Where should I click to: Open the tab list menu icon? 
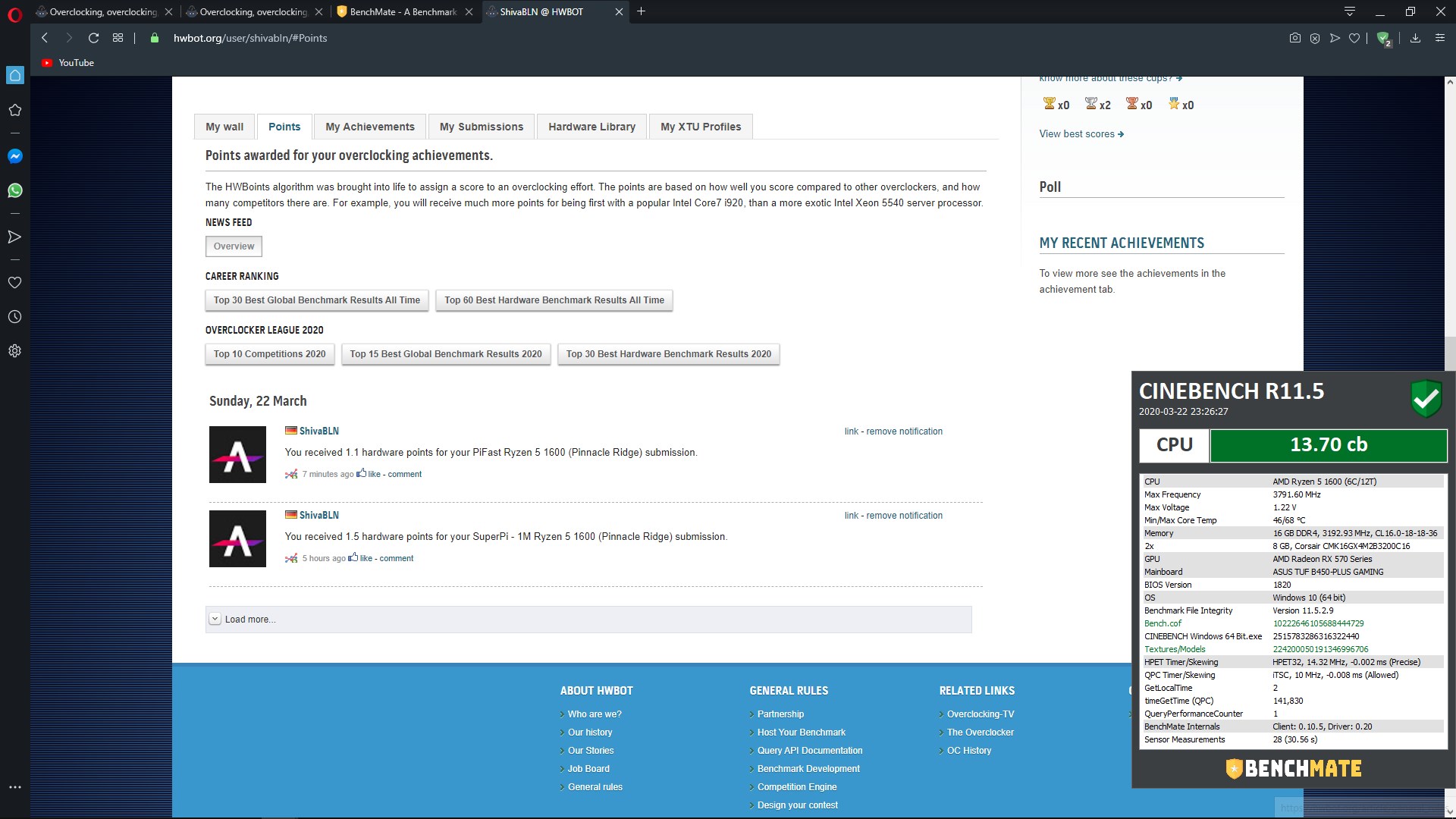1349,11
